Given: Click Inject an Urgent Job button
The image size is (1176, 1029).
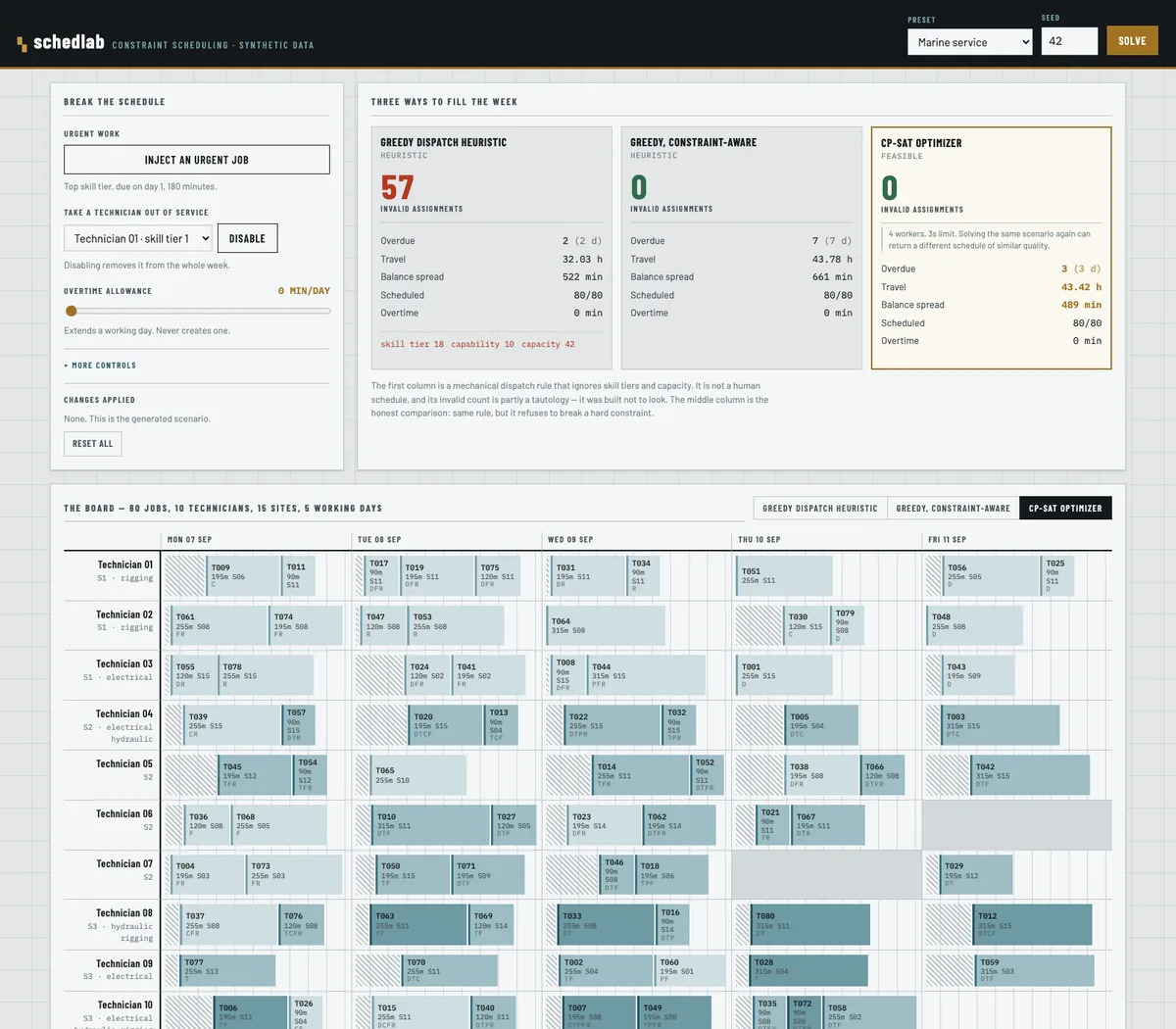Looking at the screenshot, I should pyautogui.click(x=197, y=160).
